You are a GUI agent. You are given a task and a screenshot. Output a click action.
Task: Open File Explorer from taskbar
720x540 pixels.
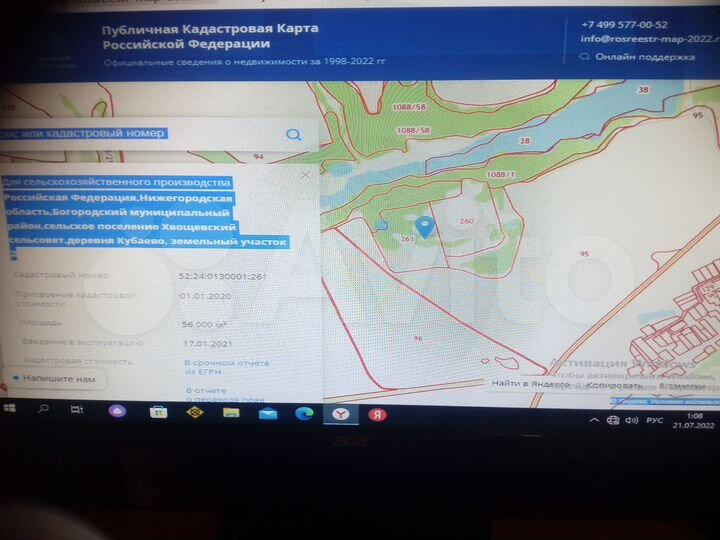coord(231,413)
